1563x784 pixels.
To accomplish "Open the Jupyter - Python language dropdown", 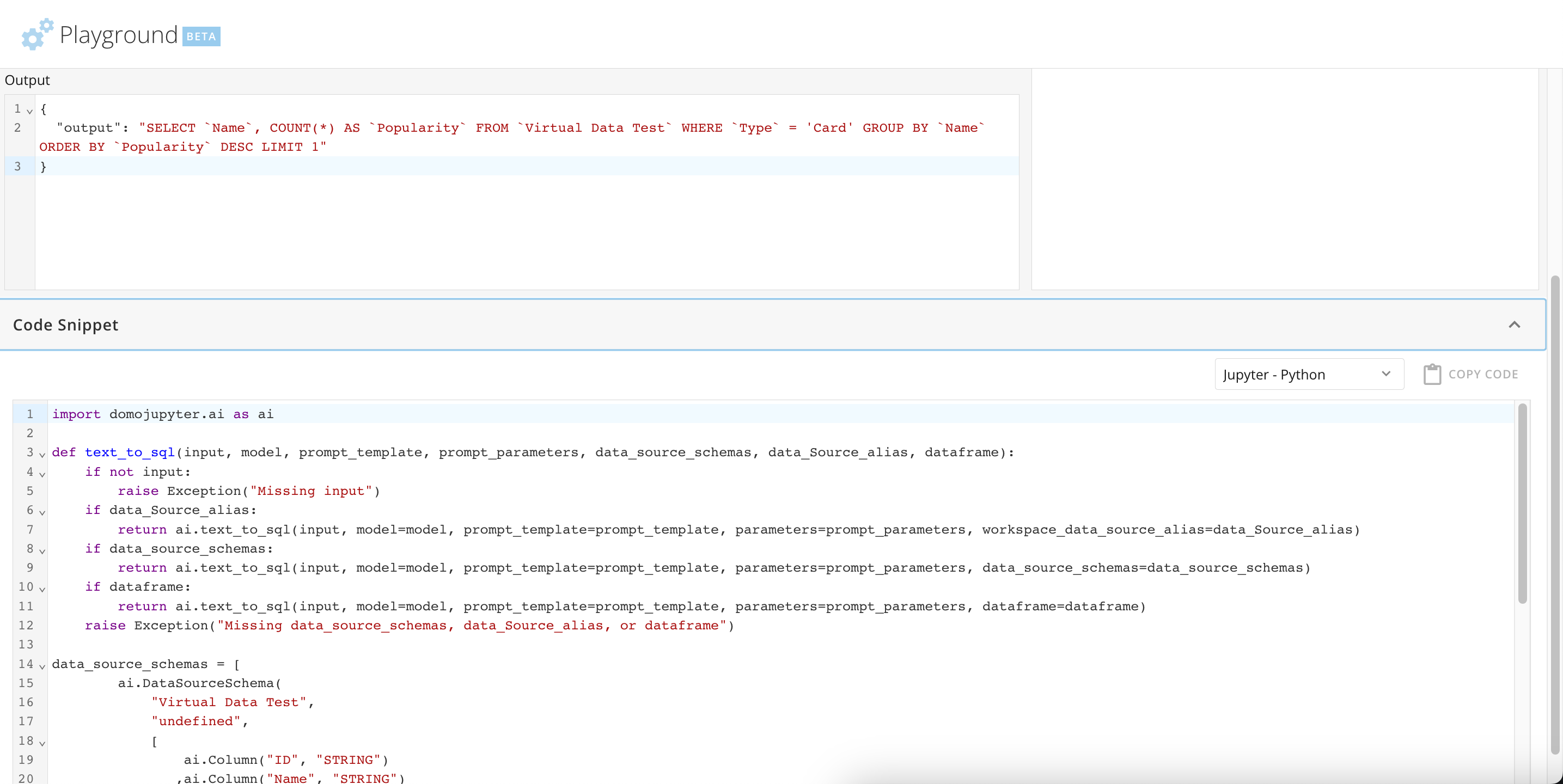I will click(x=1308, y=375).
